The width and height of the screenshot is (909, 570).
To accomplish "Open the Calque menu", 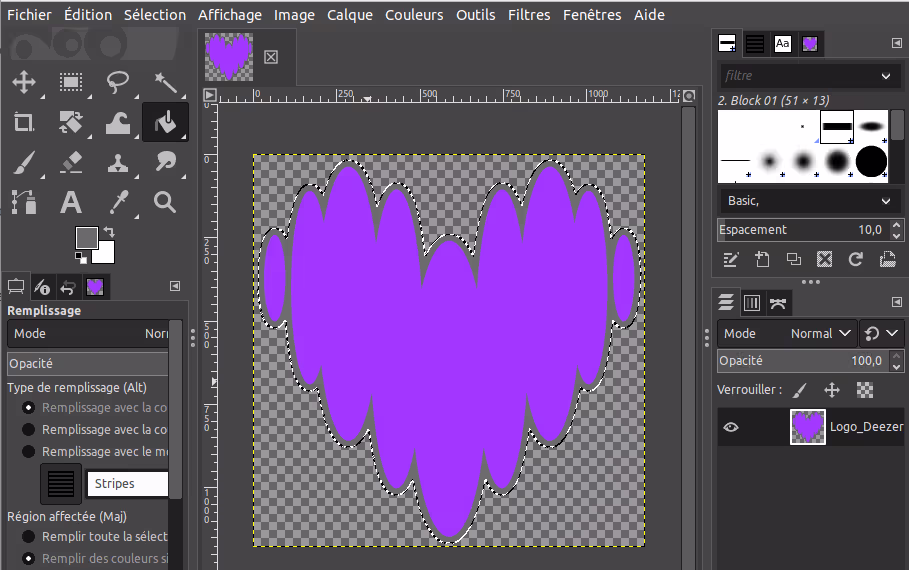I will click(x=350, y=15).
